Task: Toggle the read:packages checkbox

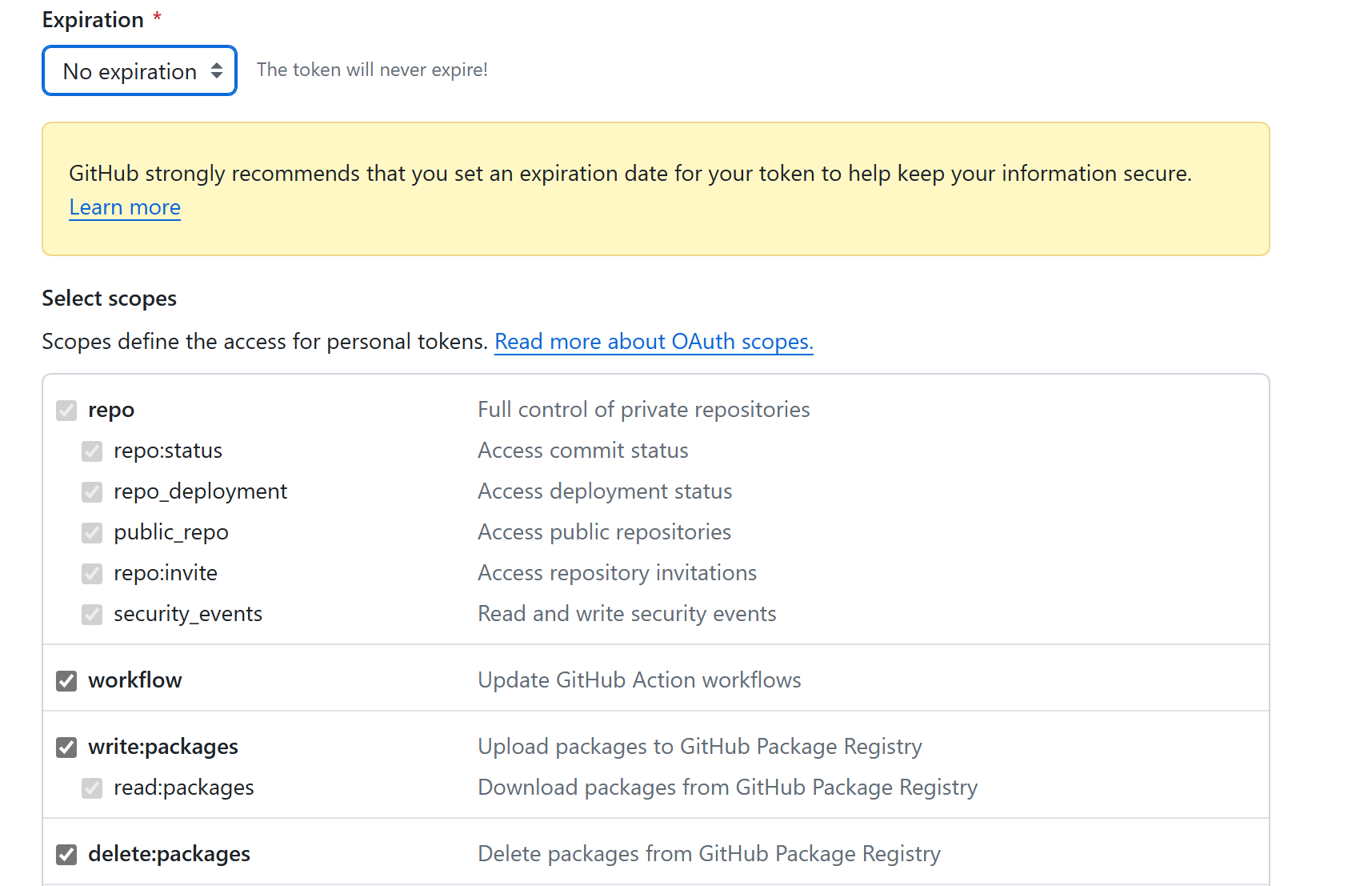Action: (x=92, y=788)
